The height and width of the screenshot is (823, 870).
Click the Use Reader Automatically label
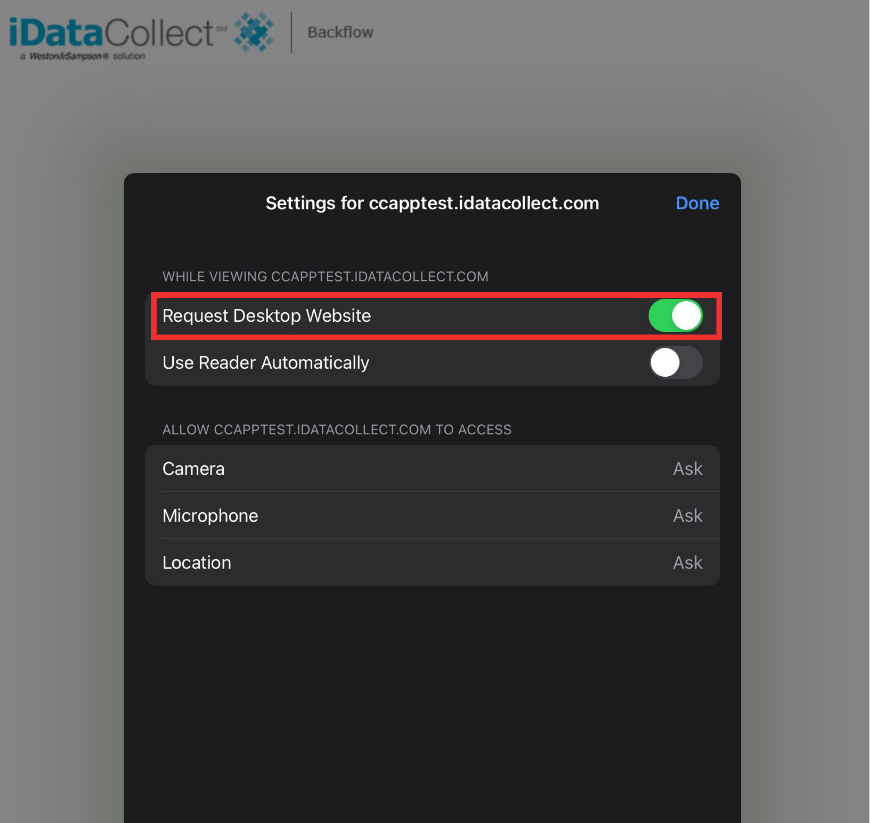pos(266,363)
